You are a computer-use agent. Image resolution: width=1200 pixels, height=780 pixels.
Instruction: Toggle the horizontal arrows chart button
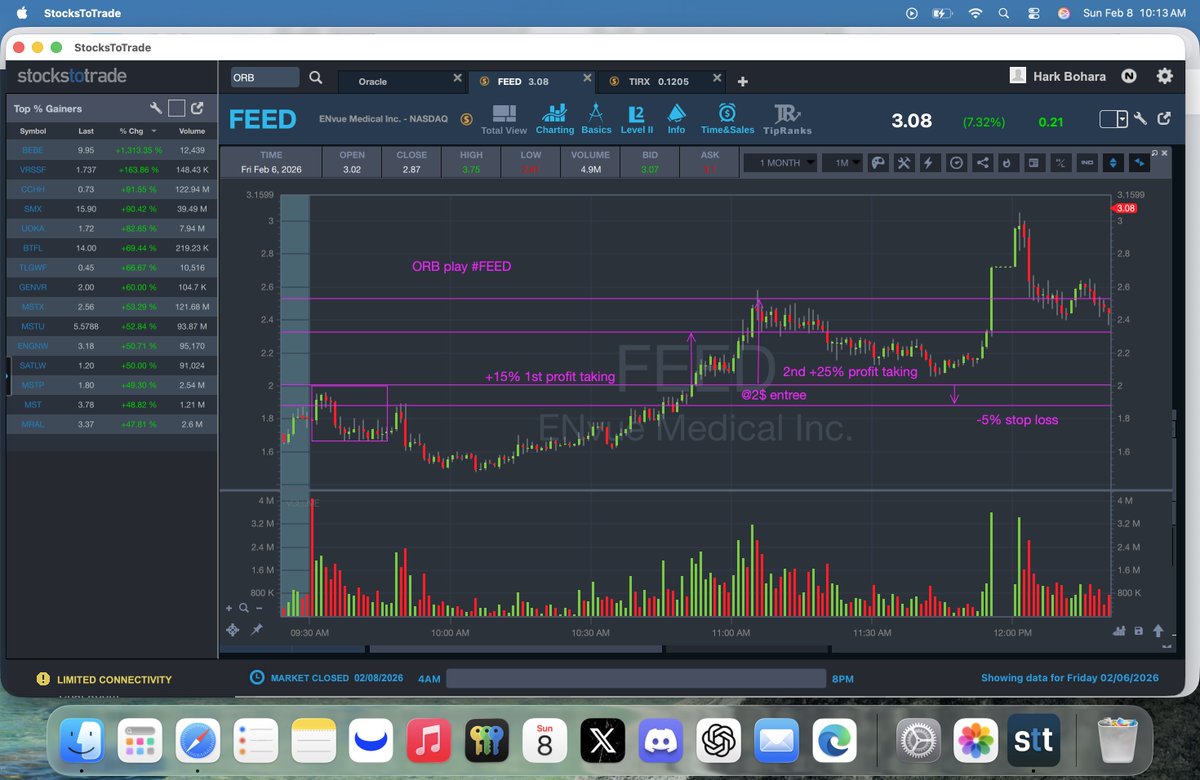tap(1139, 162)
